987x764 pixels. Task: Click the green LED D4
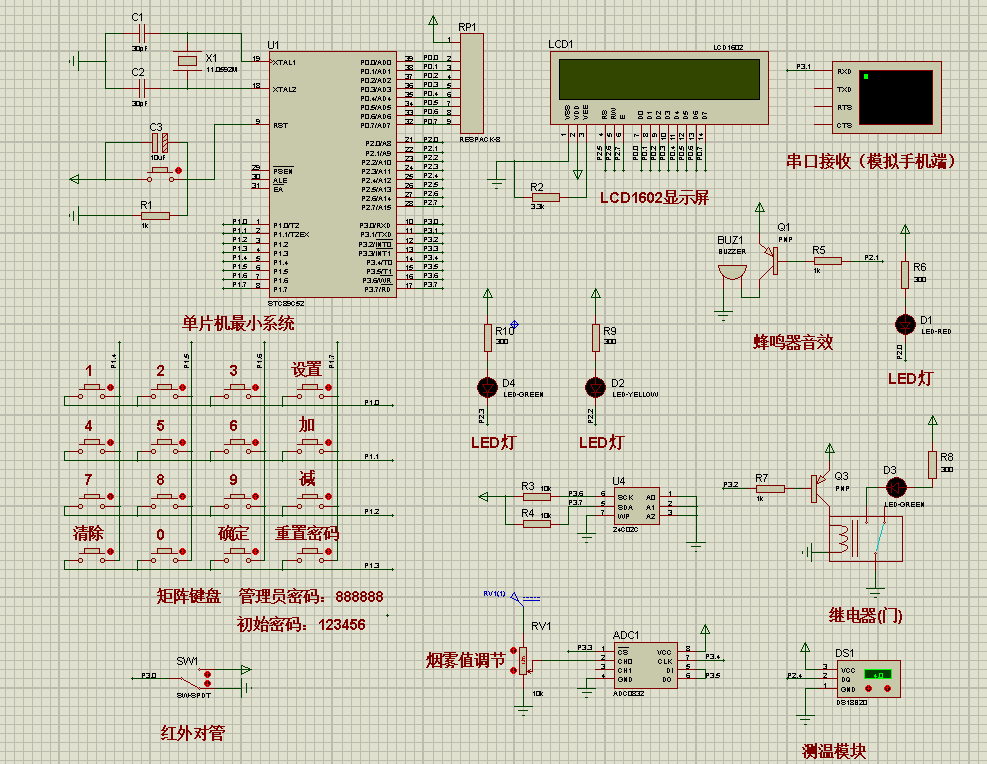[x=487, y=387]
